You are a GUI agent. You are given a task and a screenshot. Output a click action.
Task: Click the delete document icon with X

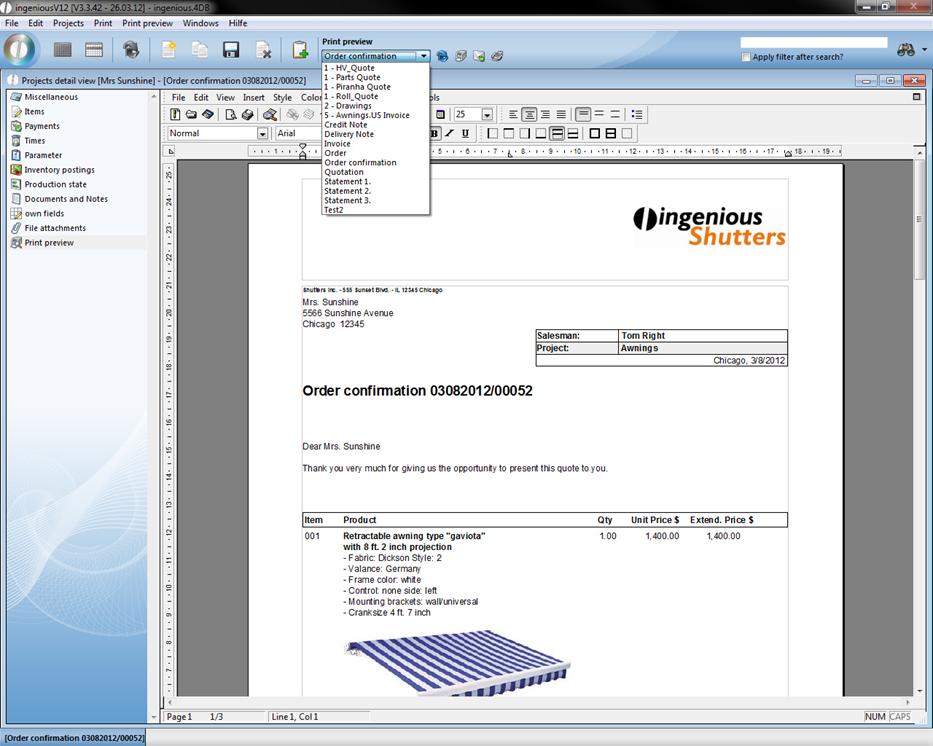pyautogui.click(x=263, y=50)
